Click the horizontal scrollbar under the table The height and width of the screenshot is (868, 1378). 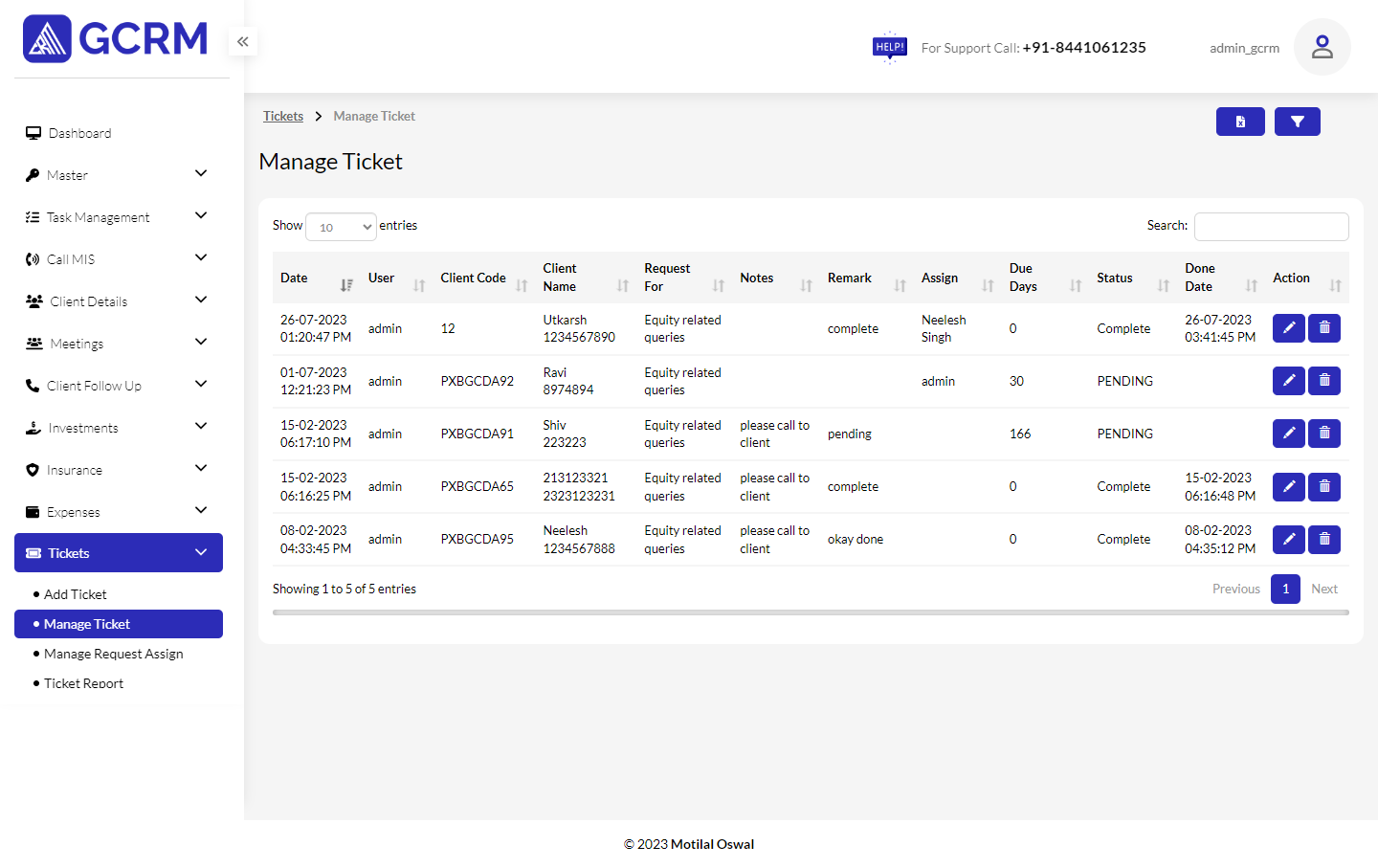click(x=810, y=612)
